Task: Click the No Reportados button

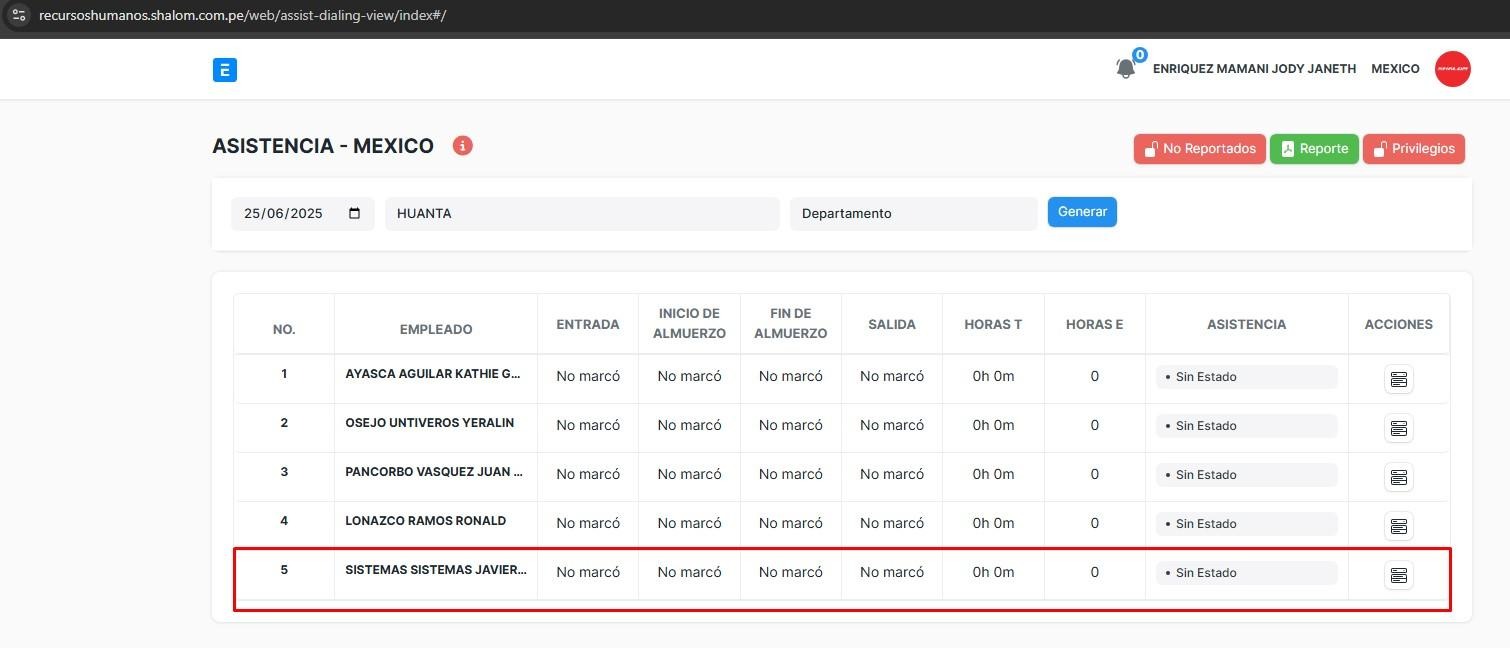Action: point(1199,149)
